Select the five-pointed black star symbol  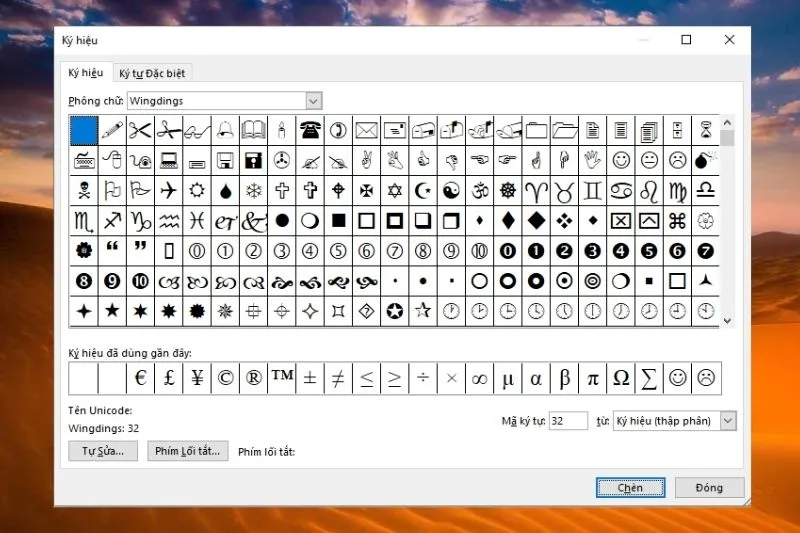[x=112, y=311]
